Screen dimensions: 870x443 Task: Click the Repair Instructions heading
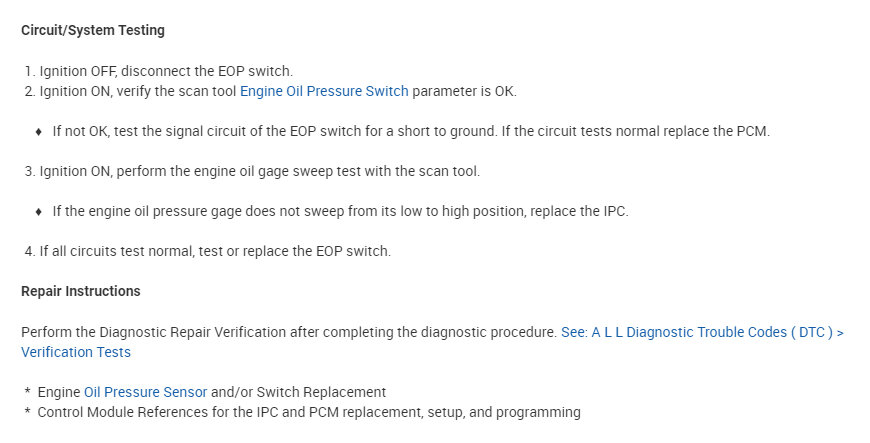pyautogui.click(x=81, y=291)
